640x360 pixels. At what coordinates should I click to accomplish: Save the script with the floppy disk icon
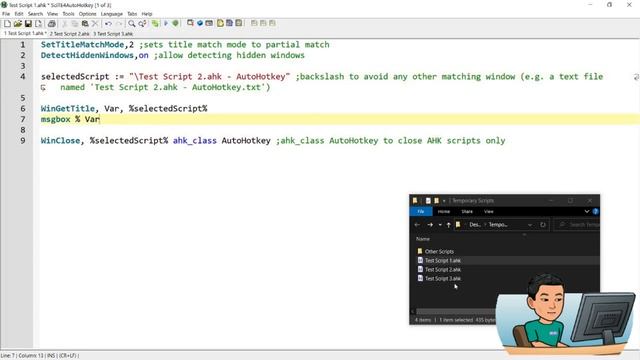point(28,24)
